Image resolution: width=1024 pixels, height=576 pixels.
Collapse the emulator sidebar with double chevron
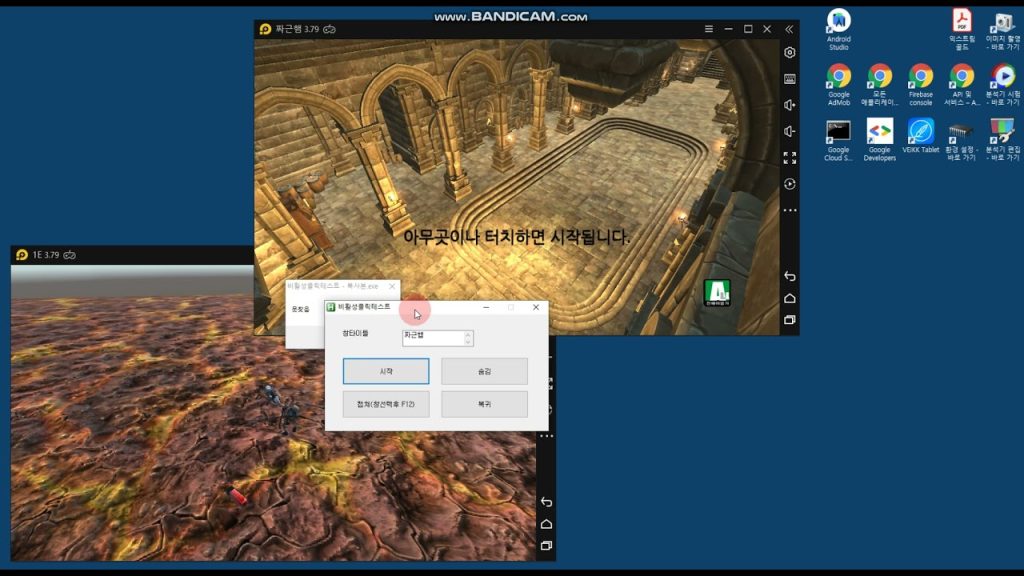(789, 29)
